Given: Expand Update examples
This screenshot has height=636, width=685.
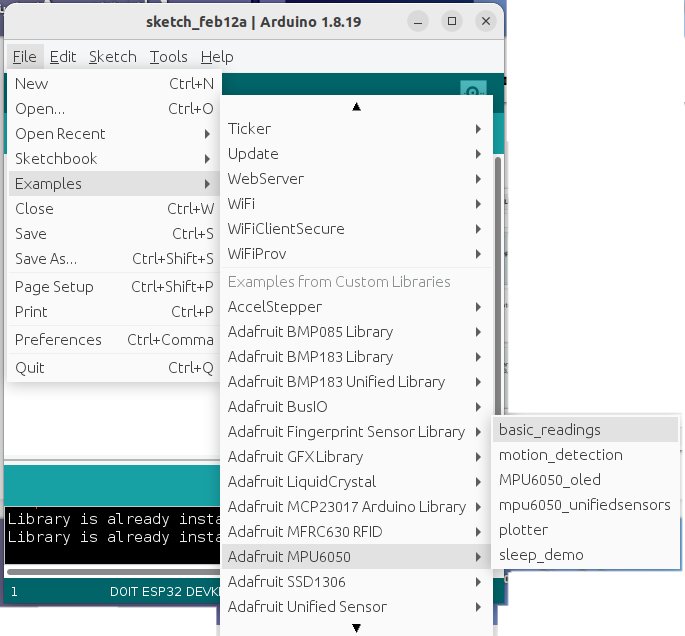Looking at the screenshot, I should tap(356, 154).
